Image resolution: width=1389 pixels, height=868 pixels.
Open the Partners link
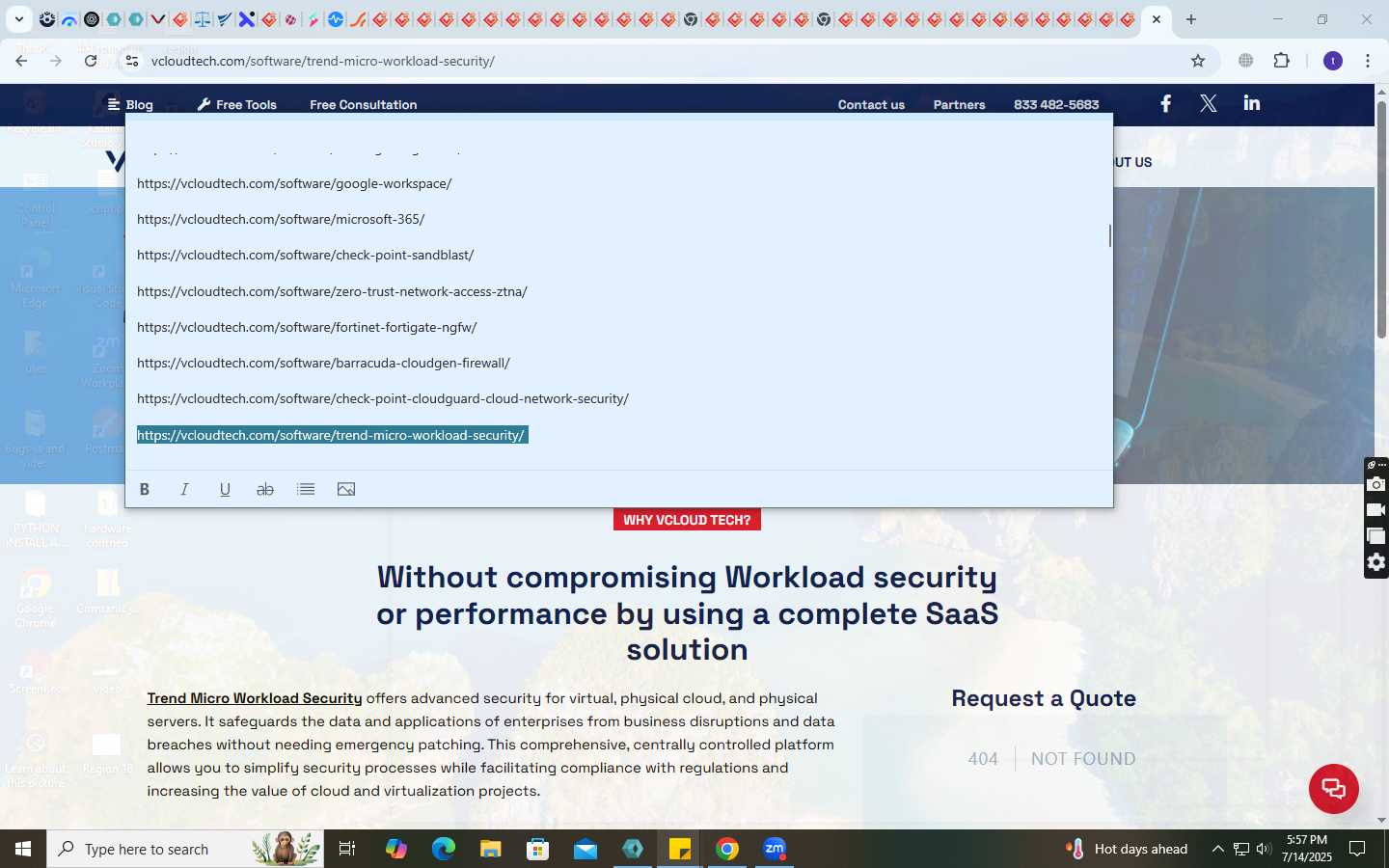(x=959, y=104)
